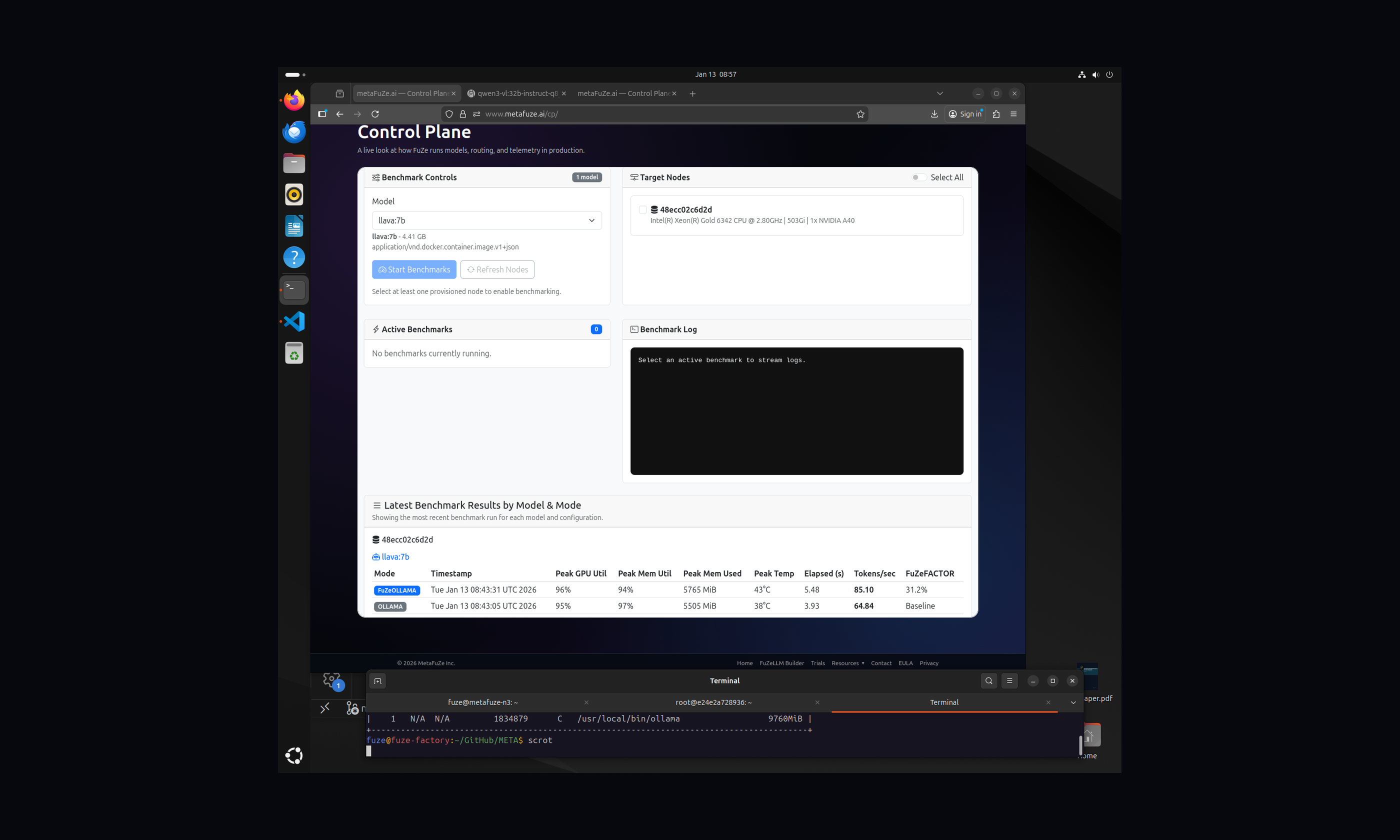1400x840 pixels.
Task: Open Thunderbird mail from the dock
Action: pos(293,132)
